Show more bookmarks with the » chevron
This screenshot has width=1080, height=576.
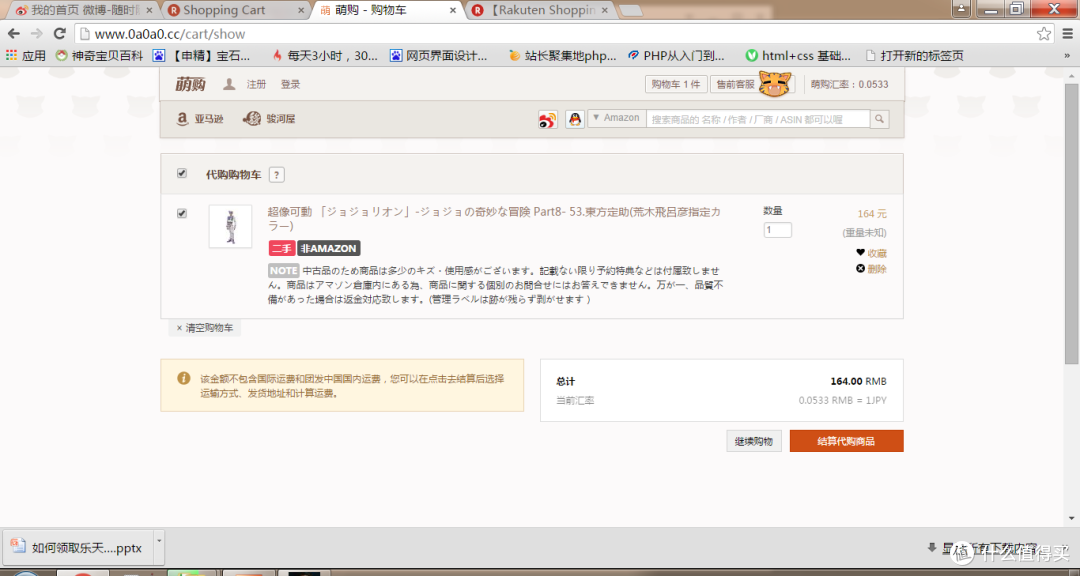pyautogui.click(x=1068, y=56)
